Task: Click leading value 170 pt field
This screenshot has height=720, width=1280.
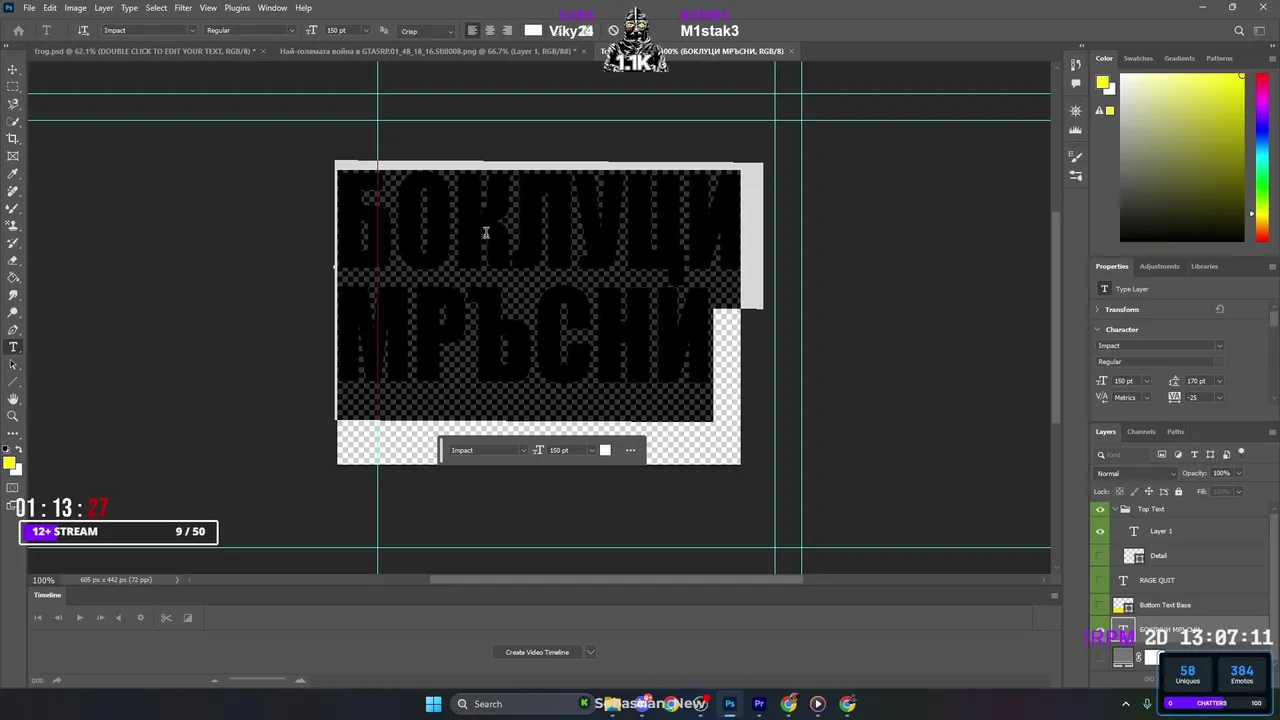Action: point(1197,381)
